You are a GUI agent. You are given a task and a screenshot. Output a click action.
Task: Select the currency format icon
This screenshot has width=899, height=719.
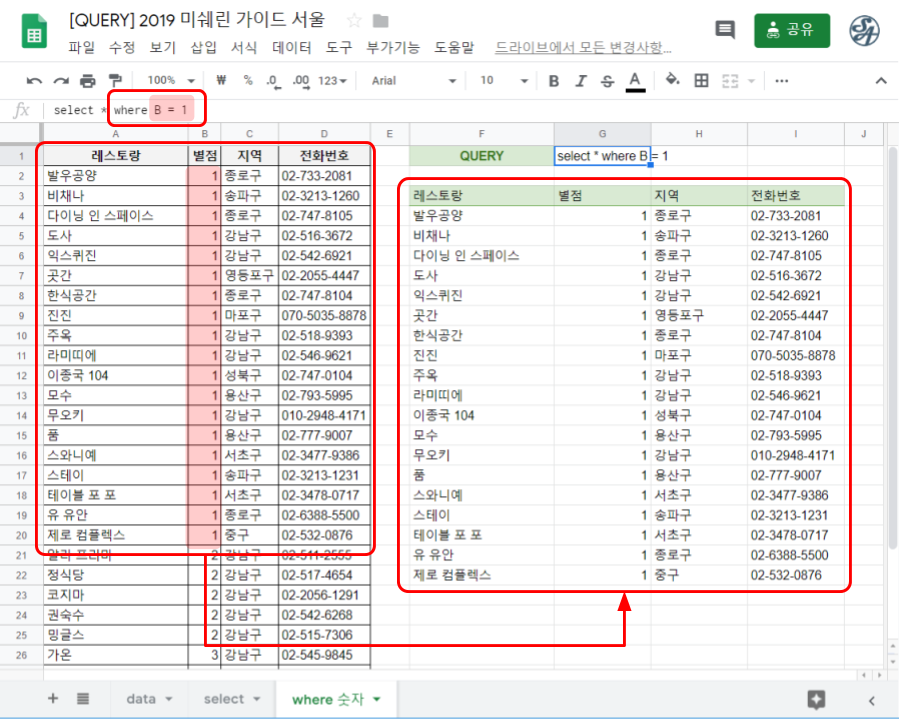tap(219, 80)
